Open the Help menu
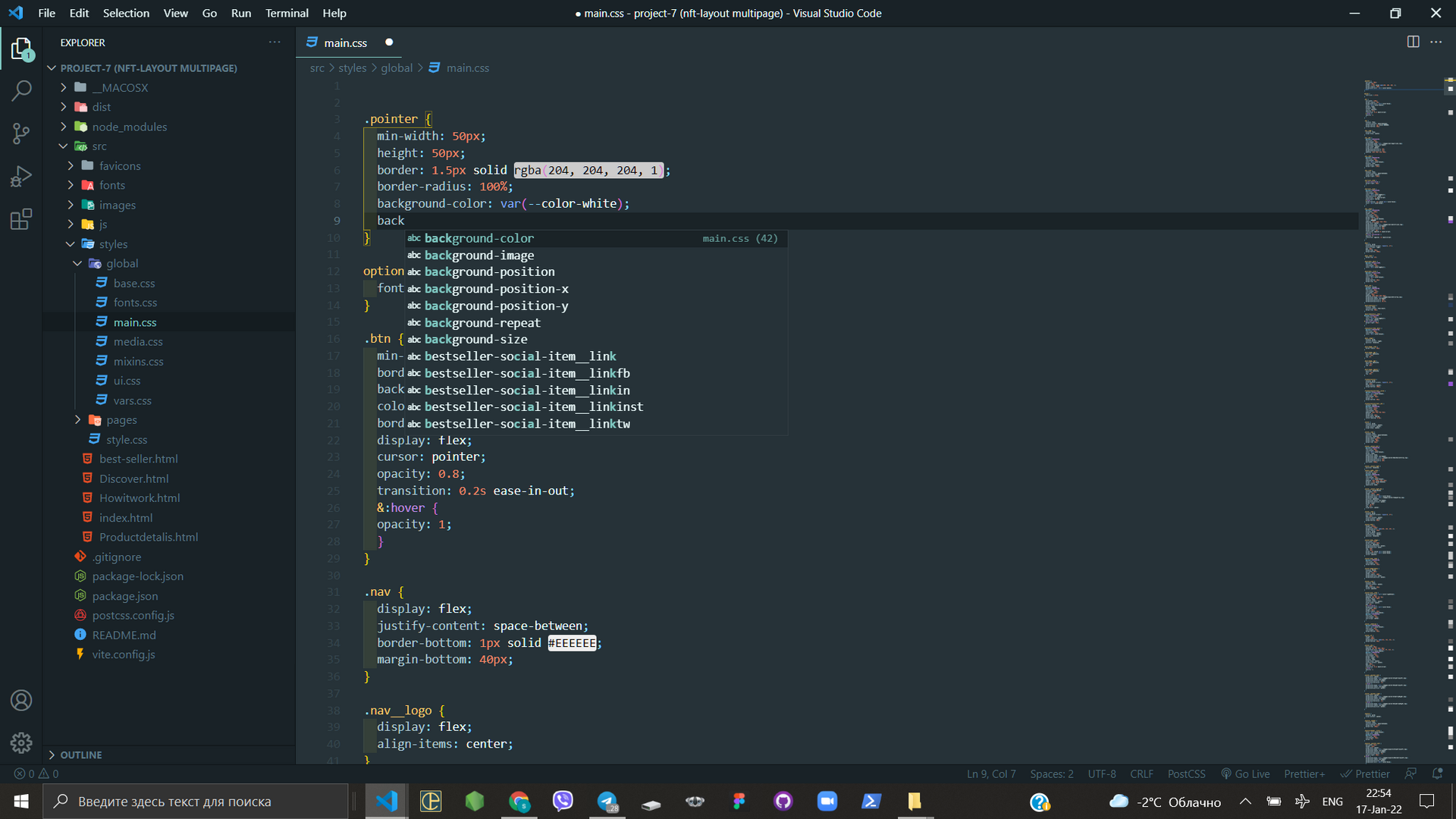This screenshot has width=1456, height=819. [334, 13]
